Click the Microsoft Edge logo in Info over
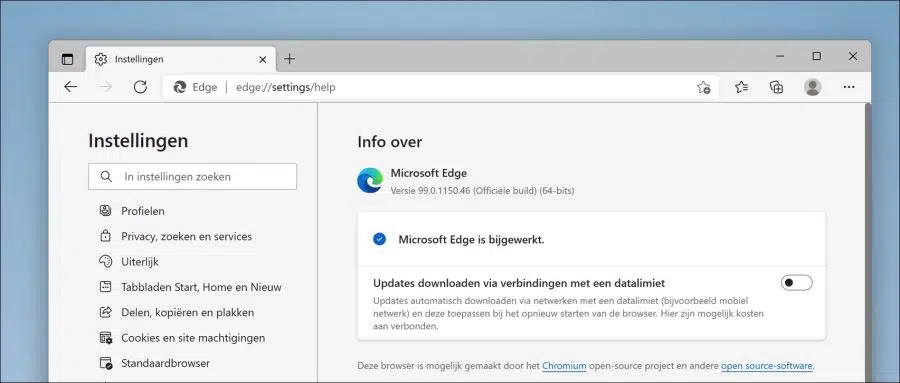This screenshot has height=383, width=900. 370,180
